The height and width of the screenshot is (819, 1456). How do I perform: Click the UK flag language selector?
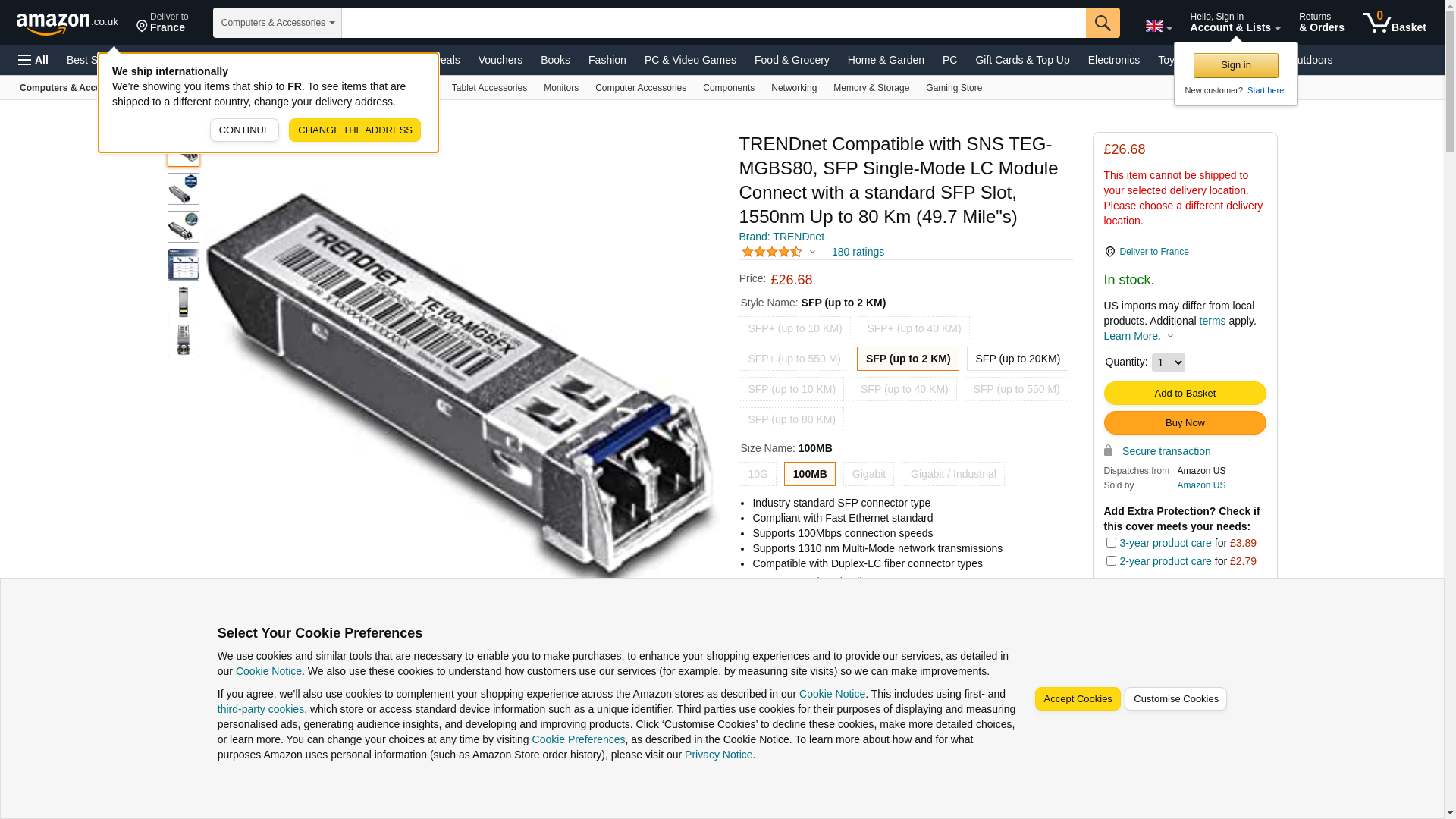[1158, 27]
